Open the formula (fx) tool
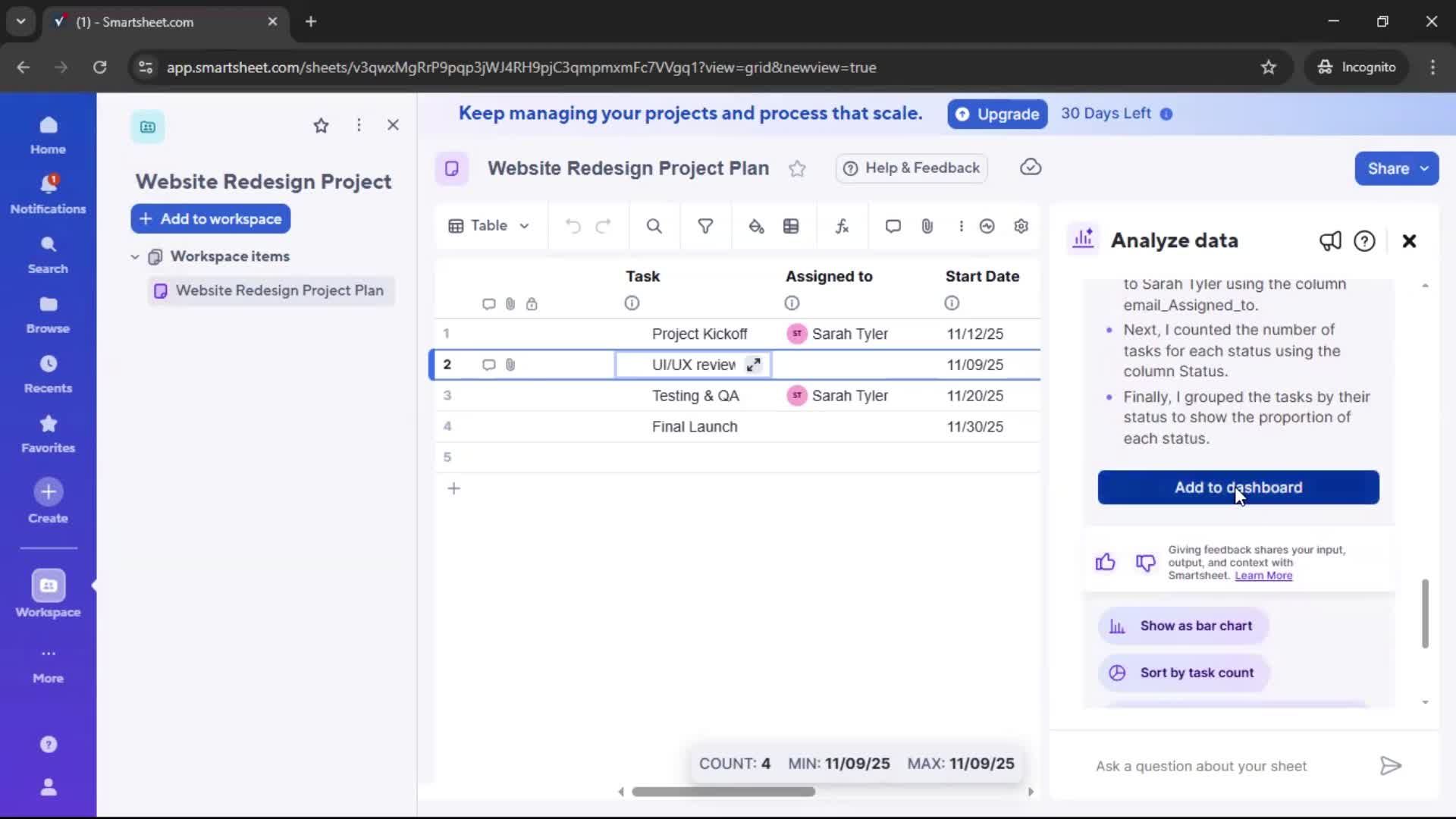1456x819 pixels. point(842,225)
